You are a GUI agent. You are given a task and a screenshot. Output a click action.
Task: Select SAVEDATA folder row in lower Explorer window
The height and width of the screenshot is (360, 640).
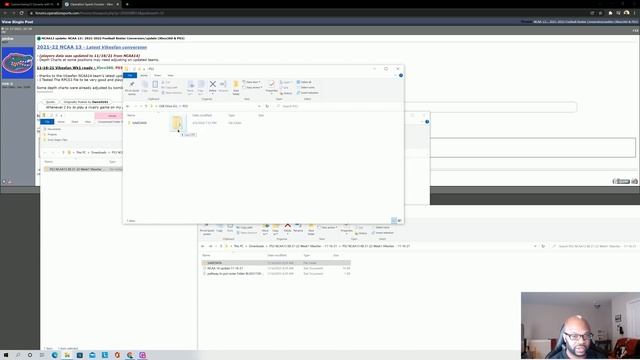click(276, 263)
